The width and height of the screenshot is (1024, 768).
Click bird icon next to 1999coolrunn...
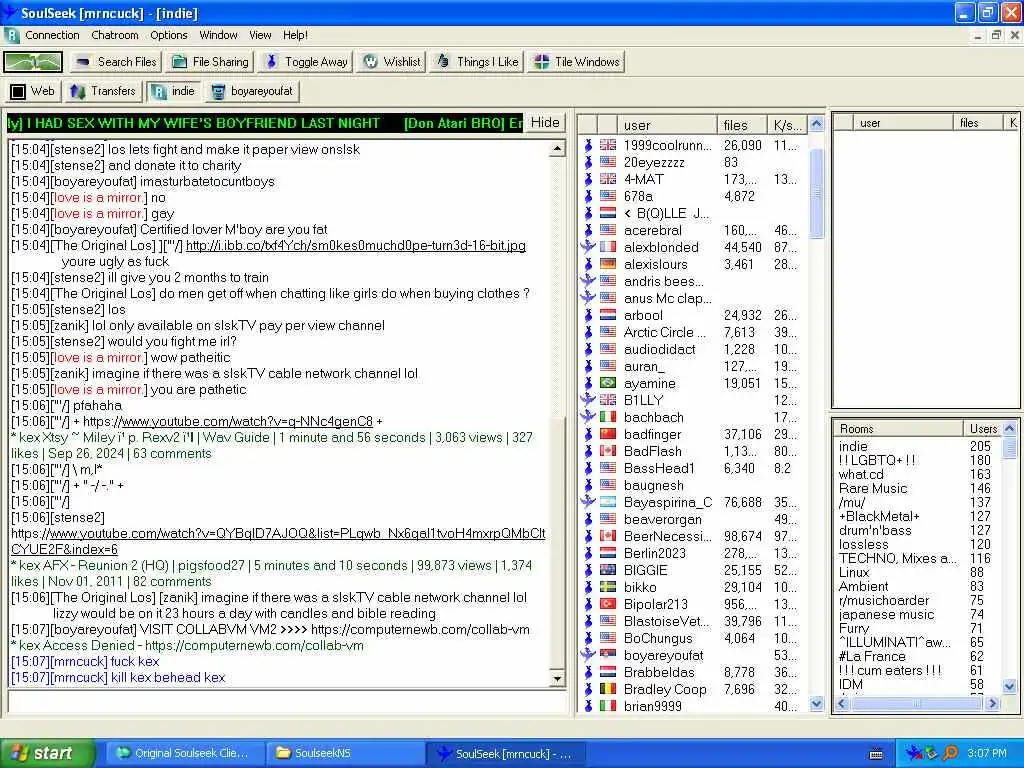[588, 145]
